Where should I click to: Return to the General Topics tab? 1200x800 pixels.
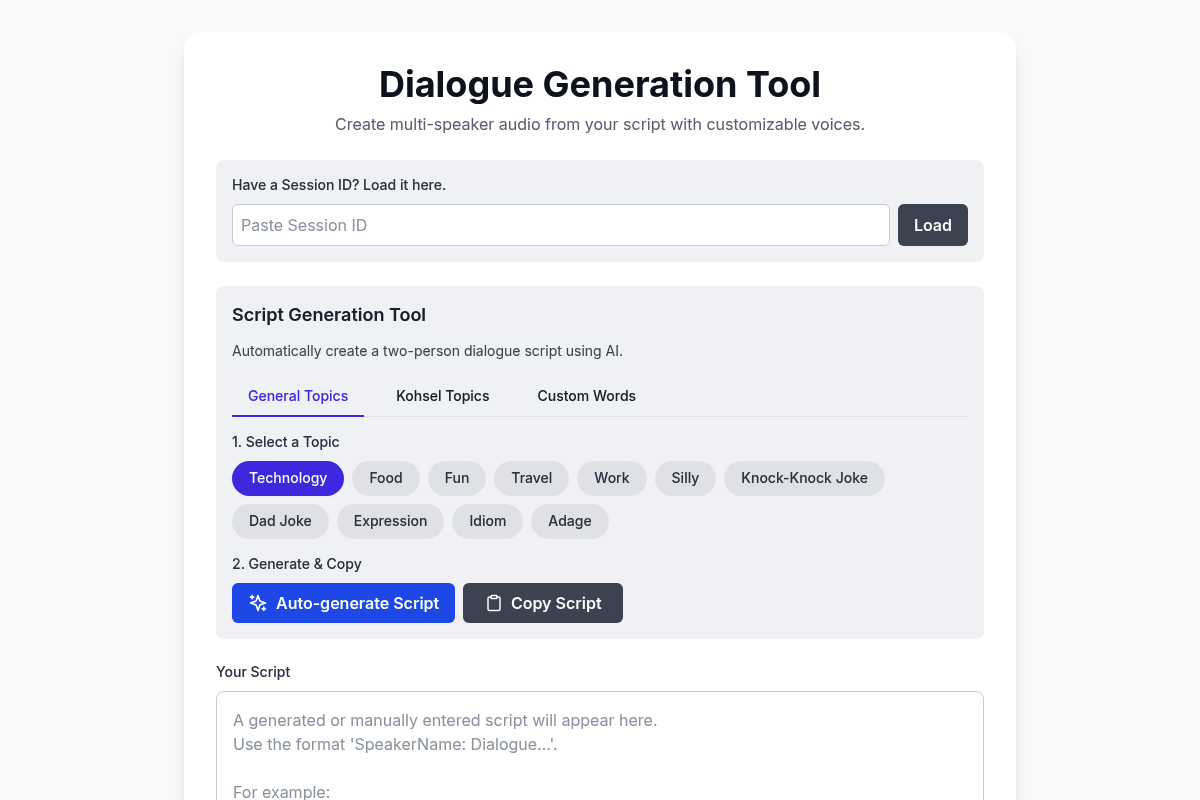tap(297, 396)
